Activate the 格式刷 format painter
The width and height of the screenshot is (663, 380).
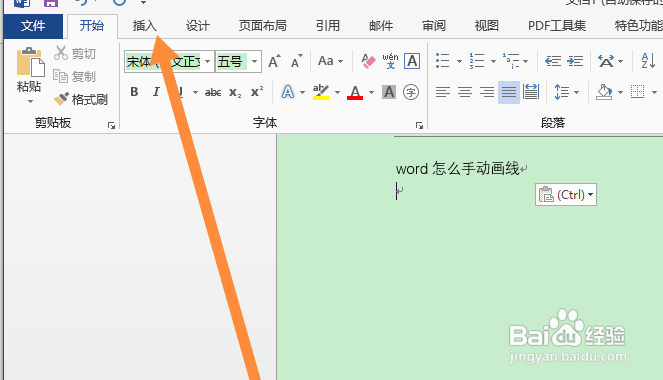click(x=81, y=99)
